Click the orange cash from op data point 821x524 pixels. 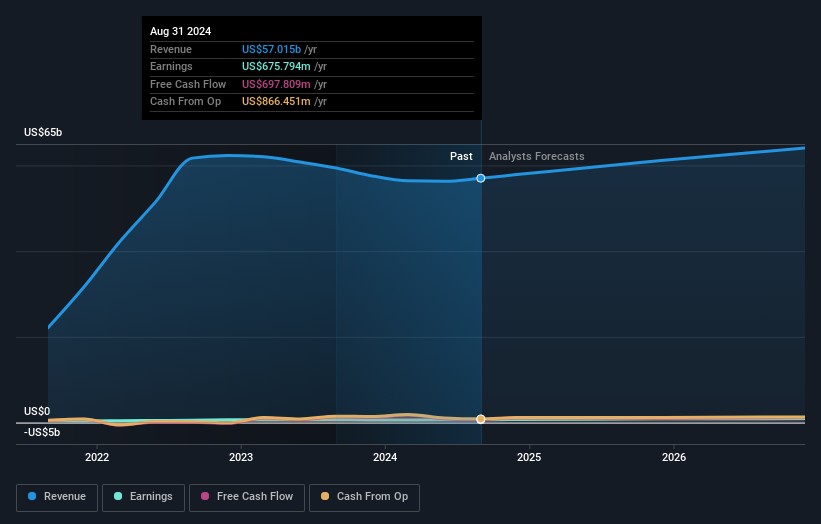click(481, 419)
